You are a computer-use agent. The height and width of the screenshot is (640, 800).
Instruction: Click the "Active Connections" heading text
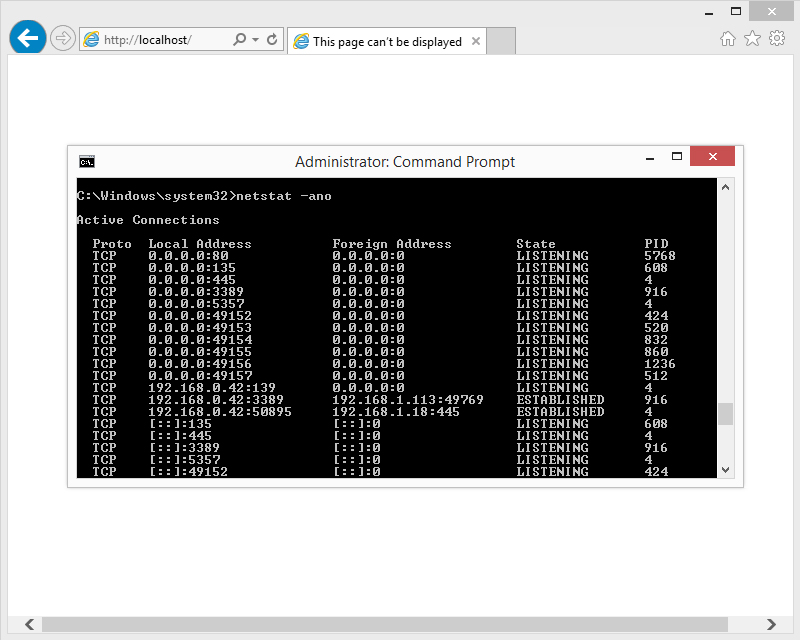[148, 220]
